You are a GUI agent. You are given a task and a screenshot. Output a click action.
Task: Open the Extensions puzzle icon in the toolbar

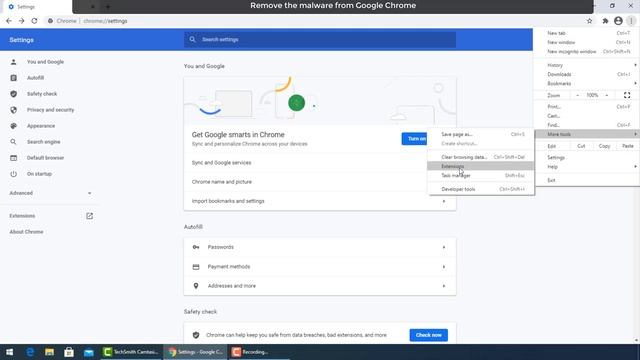605,21
